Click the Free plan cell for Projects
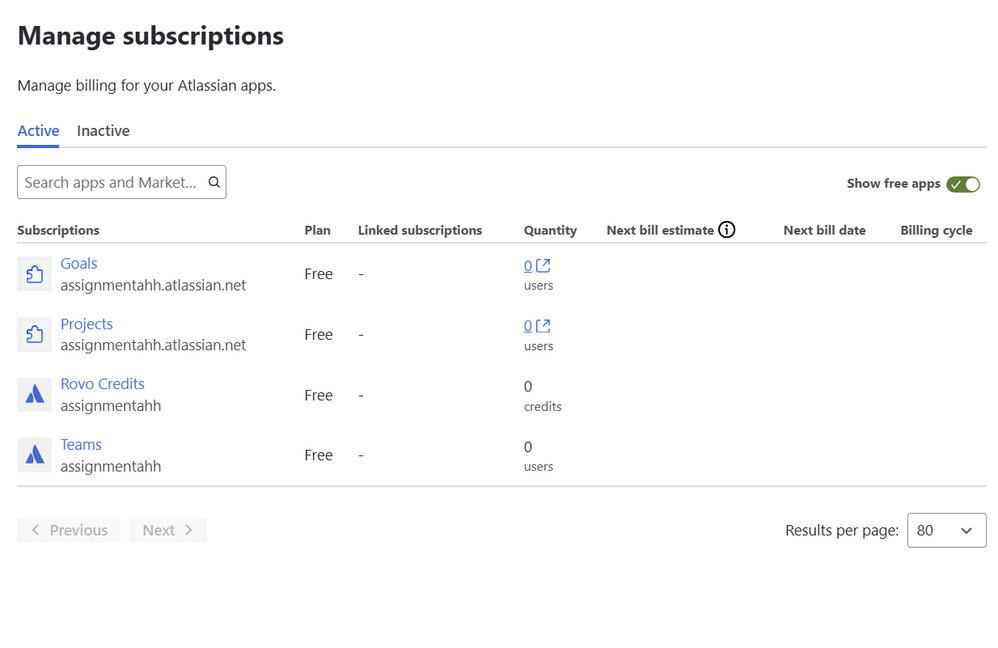The height and width of the screenshot is (648, 998). (x=318, y=335)
